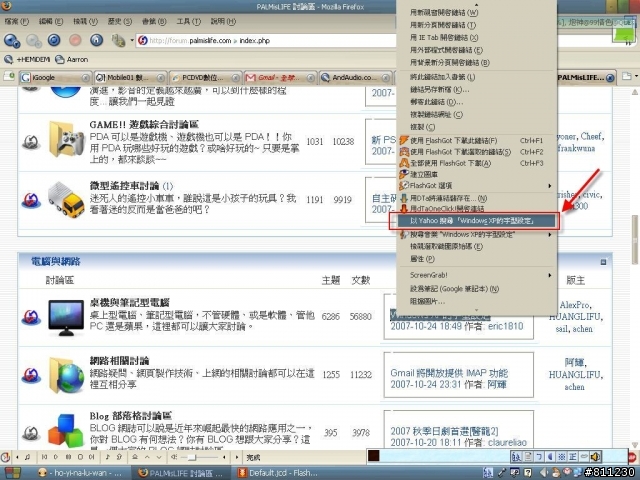
Task: Open the 書籤 (B) menu
Action: click(154, 21)
